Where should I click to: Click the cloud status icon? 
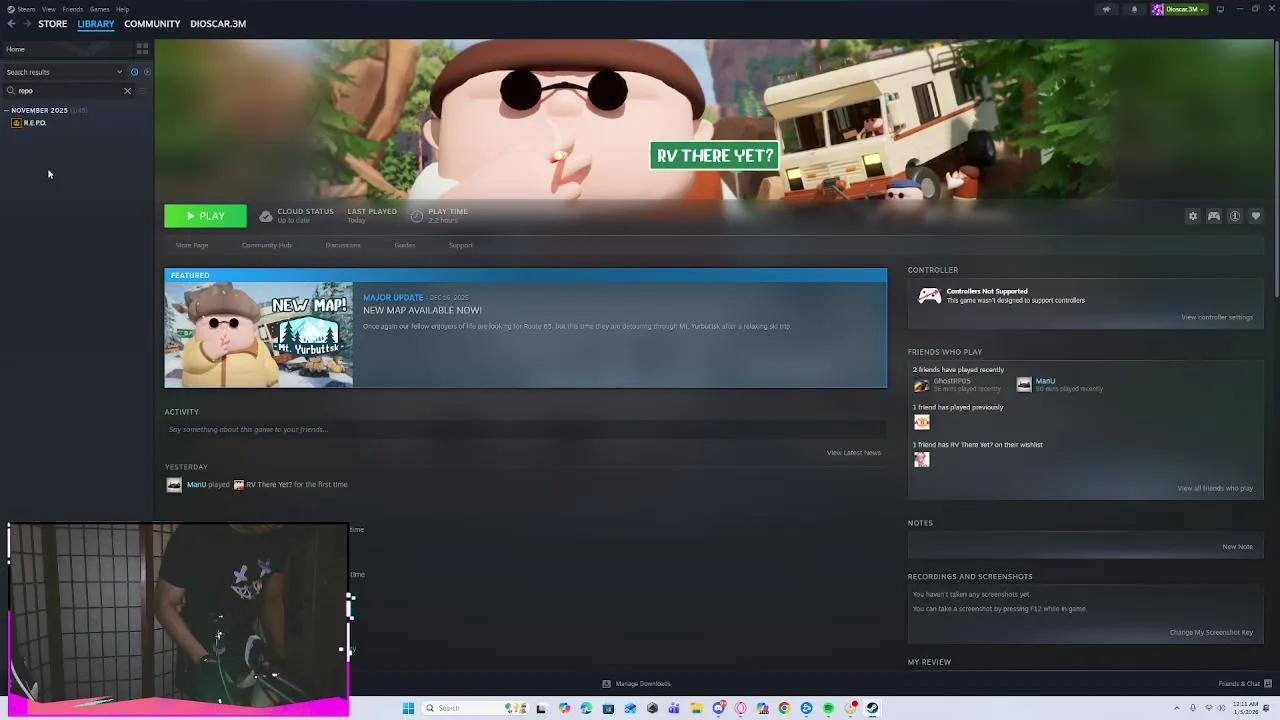tap(266, 216)
